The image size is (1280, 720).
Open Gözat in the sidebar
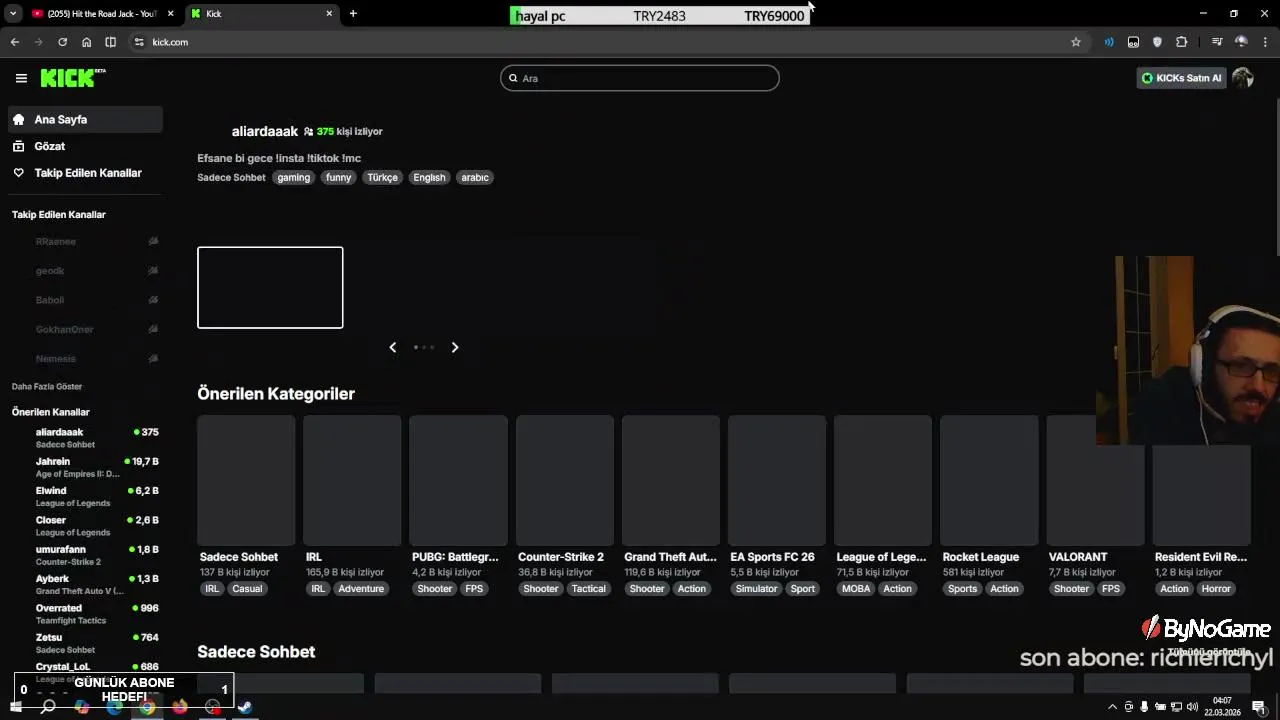(85, 146)
